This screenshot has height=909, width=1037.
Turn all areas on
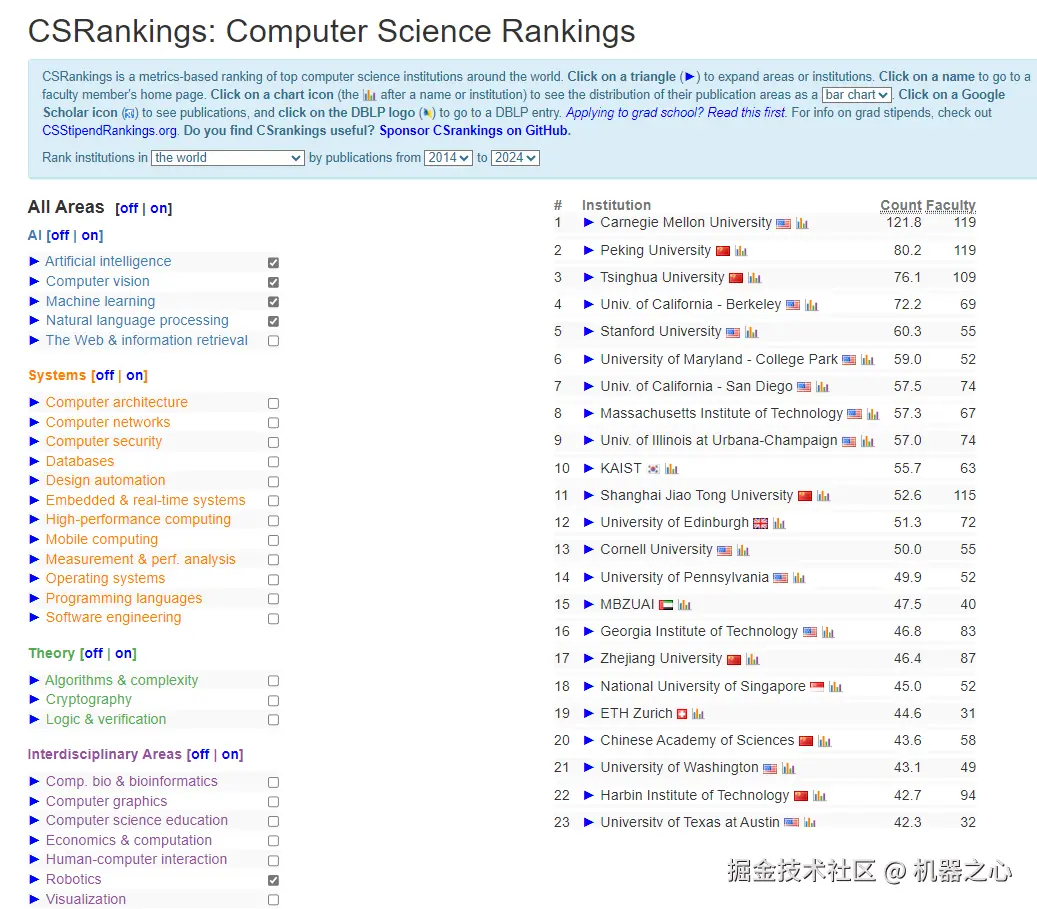[x=159, y=208]
